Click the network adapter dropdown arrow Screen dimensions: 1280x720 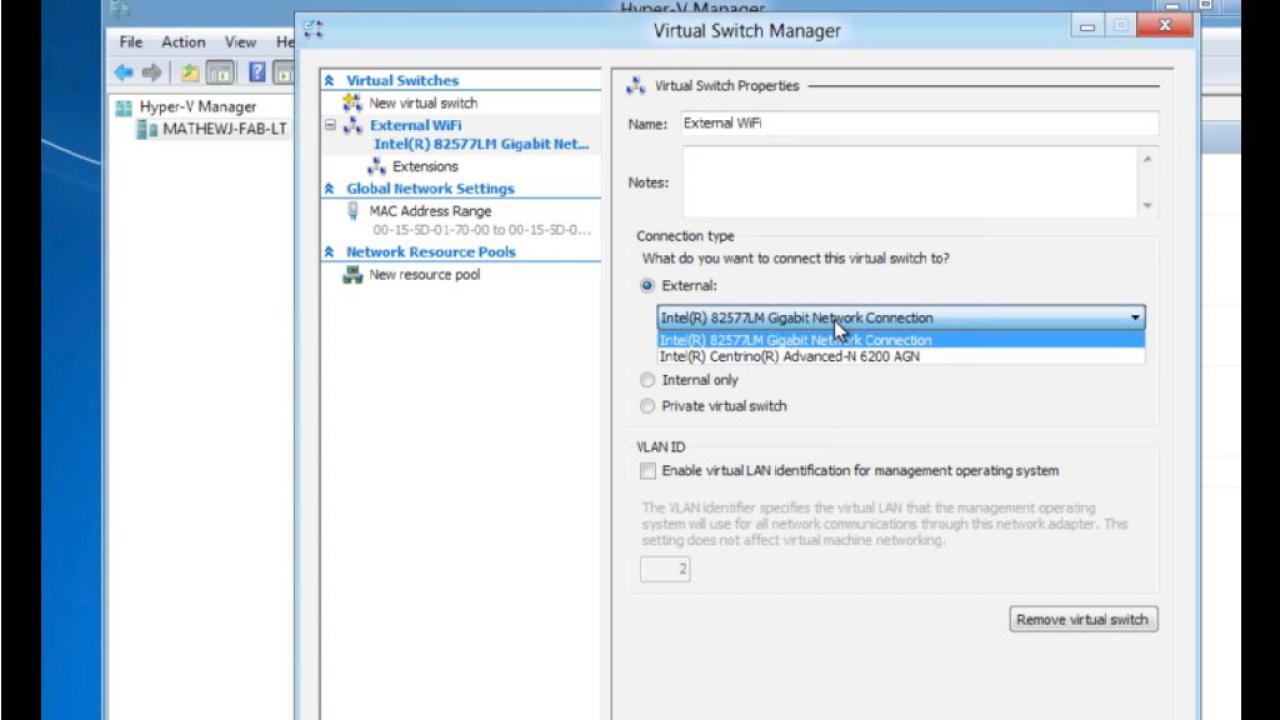(x=1135, y=318)
